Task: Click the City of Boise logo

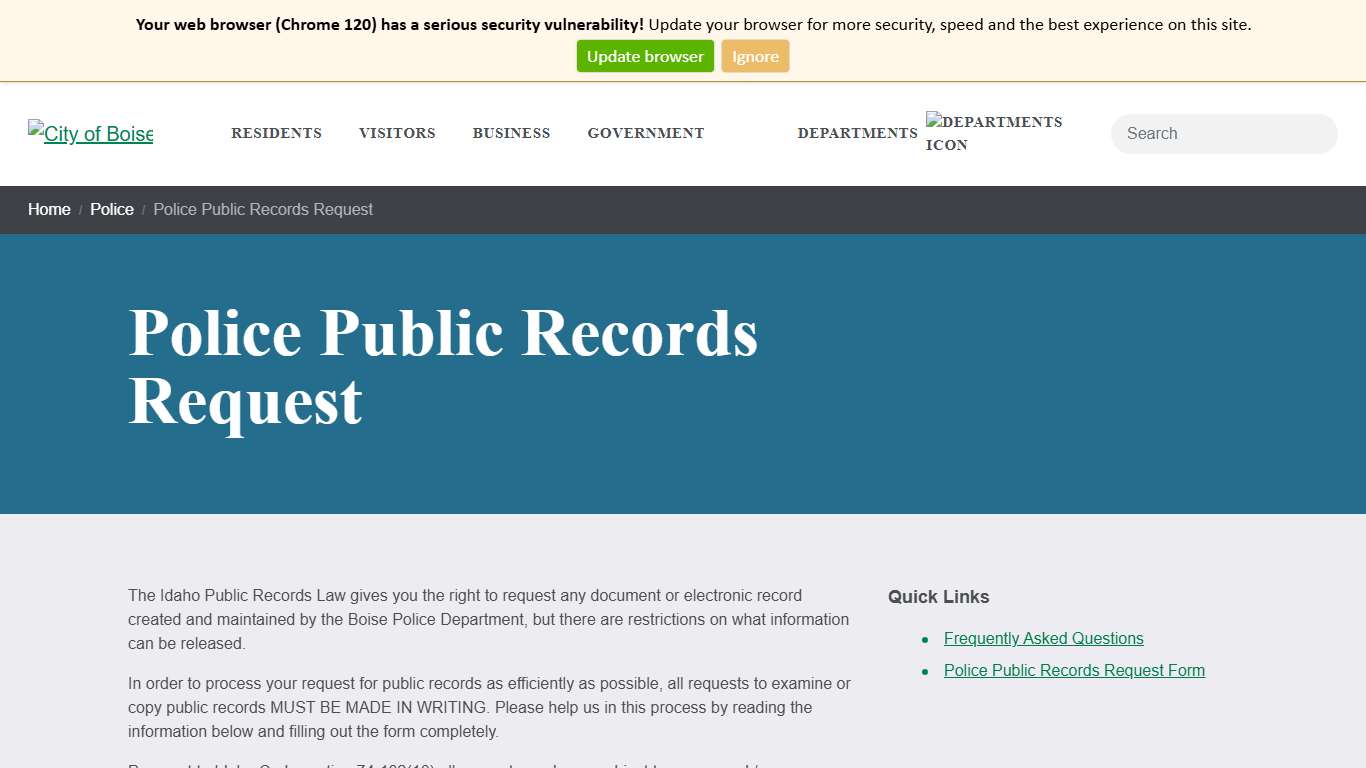Action: [89, 133]
